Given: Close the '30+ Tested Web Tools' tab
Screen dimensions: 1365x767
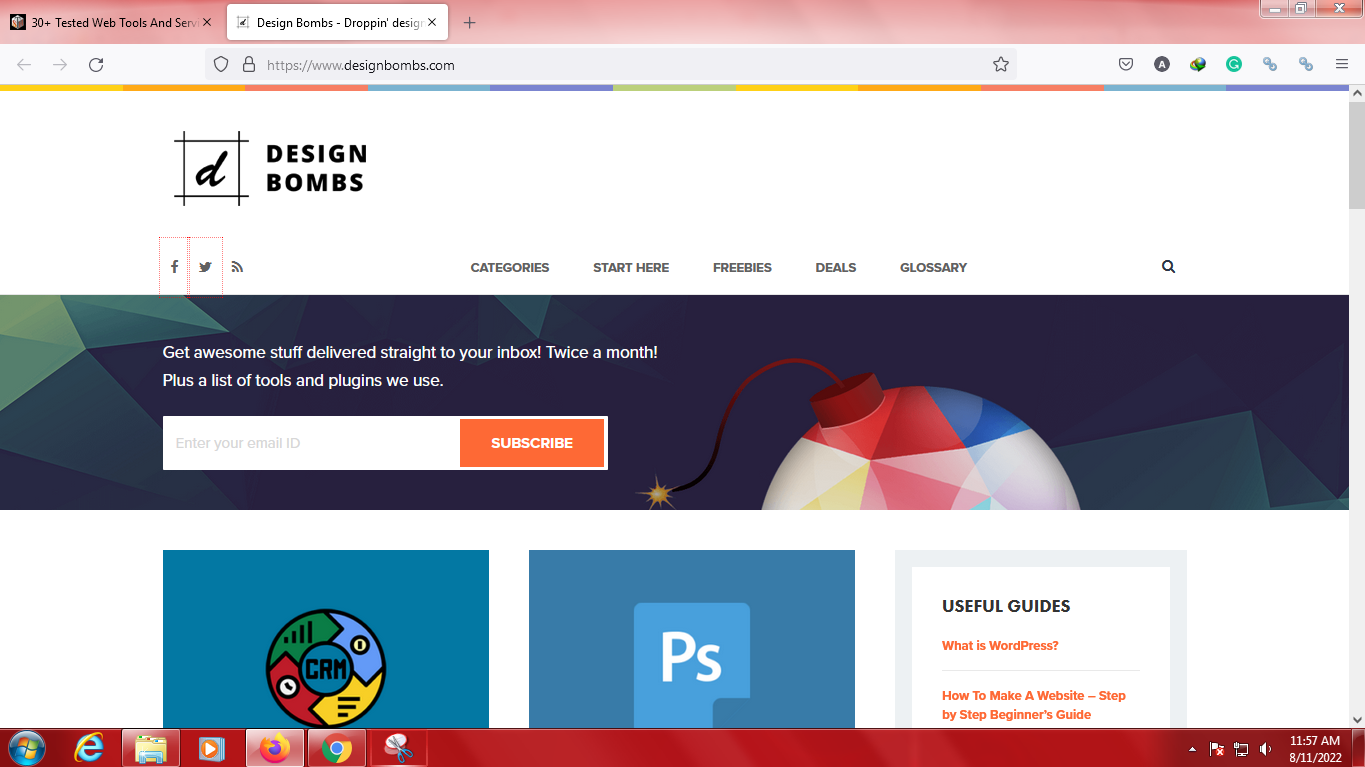Looking at the screenshot, I should 207,22.
